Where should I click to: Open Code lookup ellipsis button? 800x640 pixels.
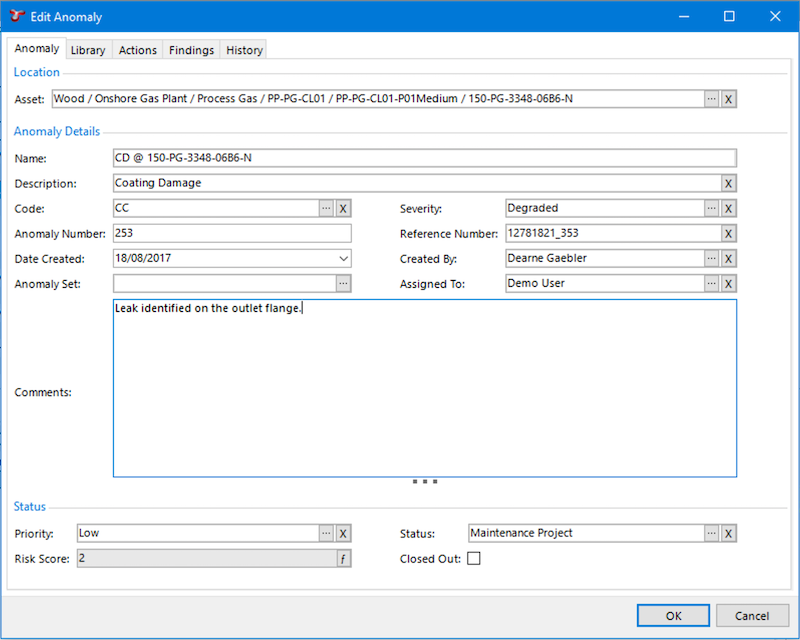click(x=326, y=208)
